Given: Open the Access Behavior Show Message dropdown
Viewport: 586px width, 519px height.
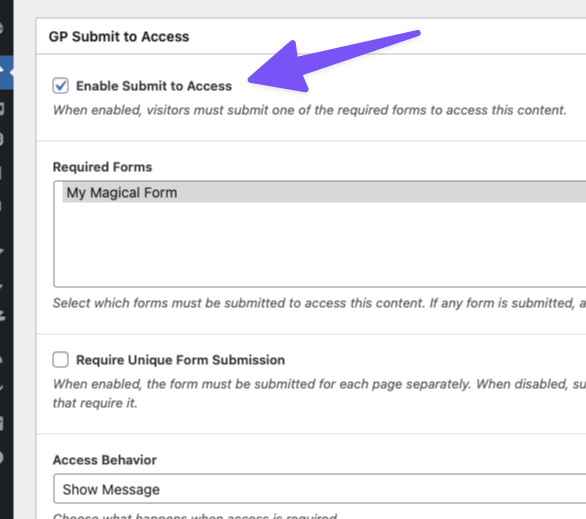Looking at the screenshot, I should click(x=320, y=489).
